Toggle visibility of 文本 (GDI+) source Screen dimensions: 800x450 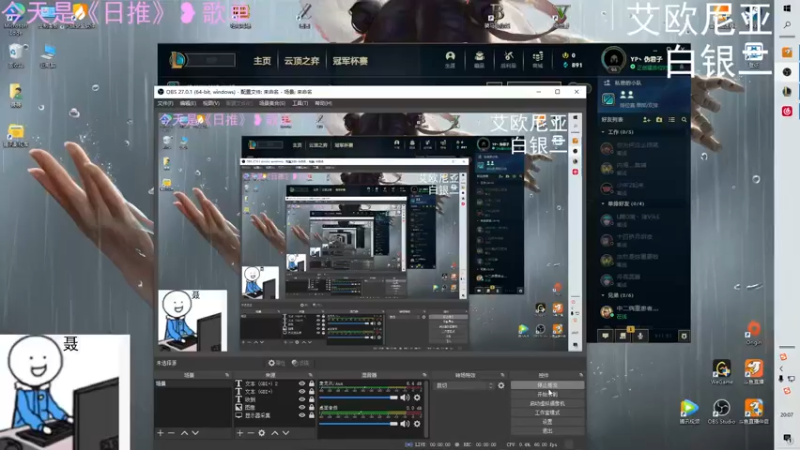pyautogui.click(x=302, y=392)
